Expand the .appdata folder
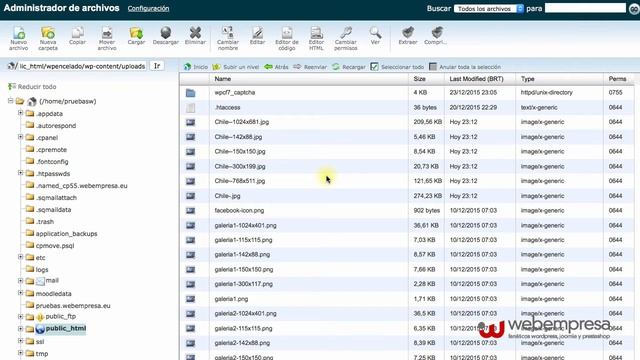This screenshot has height=360, width=640. [20, 113]
